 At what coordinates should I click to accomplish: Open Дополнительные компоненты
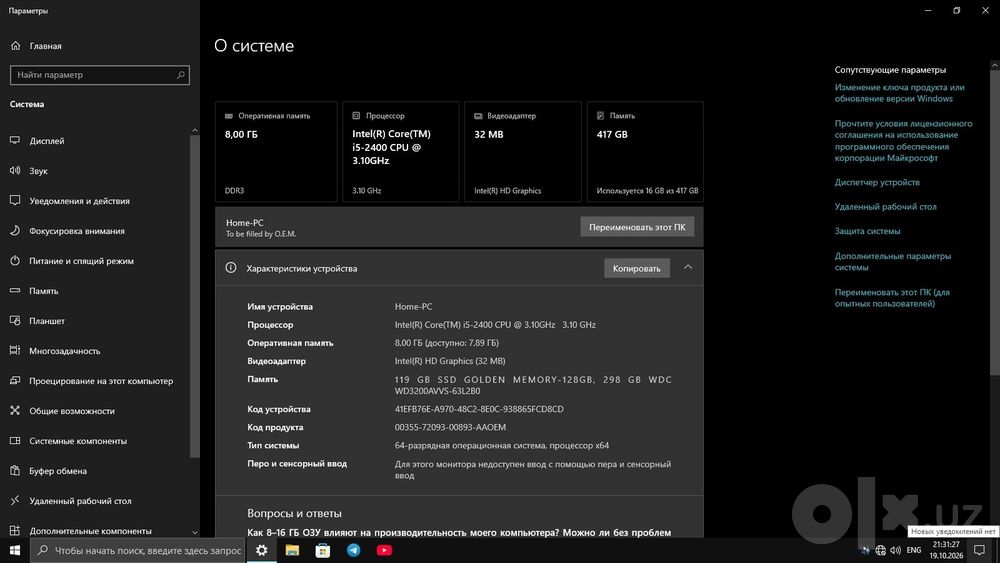pyautogui.click(x=90, y=530)
